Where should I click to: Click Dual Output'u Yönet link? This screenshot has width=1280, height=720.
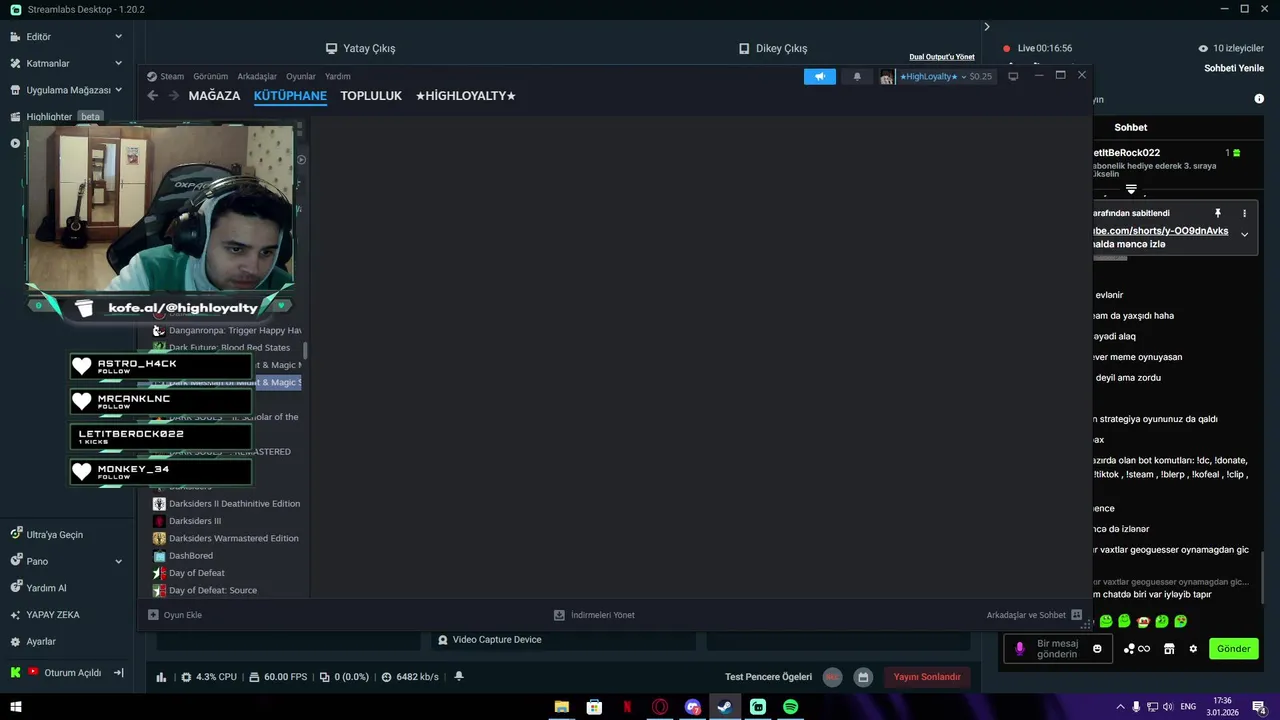(x=942, y=57)
